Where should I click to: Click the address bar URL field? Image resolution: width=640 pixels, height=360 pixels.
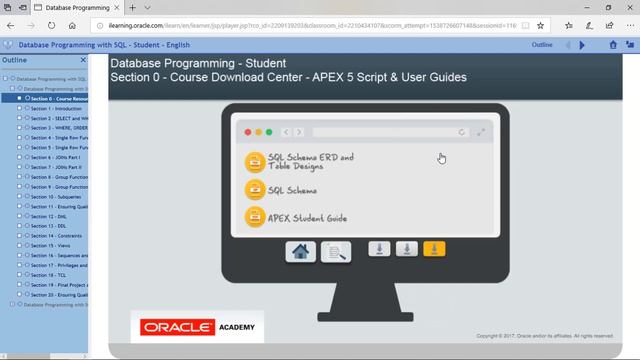click(x=312, y=25)
